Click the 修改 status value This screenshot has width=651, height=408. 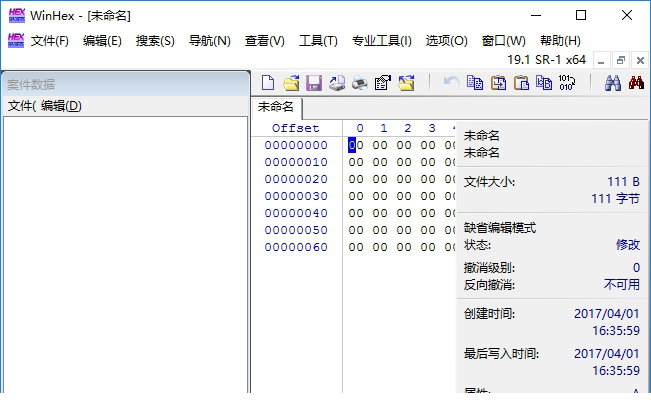coord(628,245)
